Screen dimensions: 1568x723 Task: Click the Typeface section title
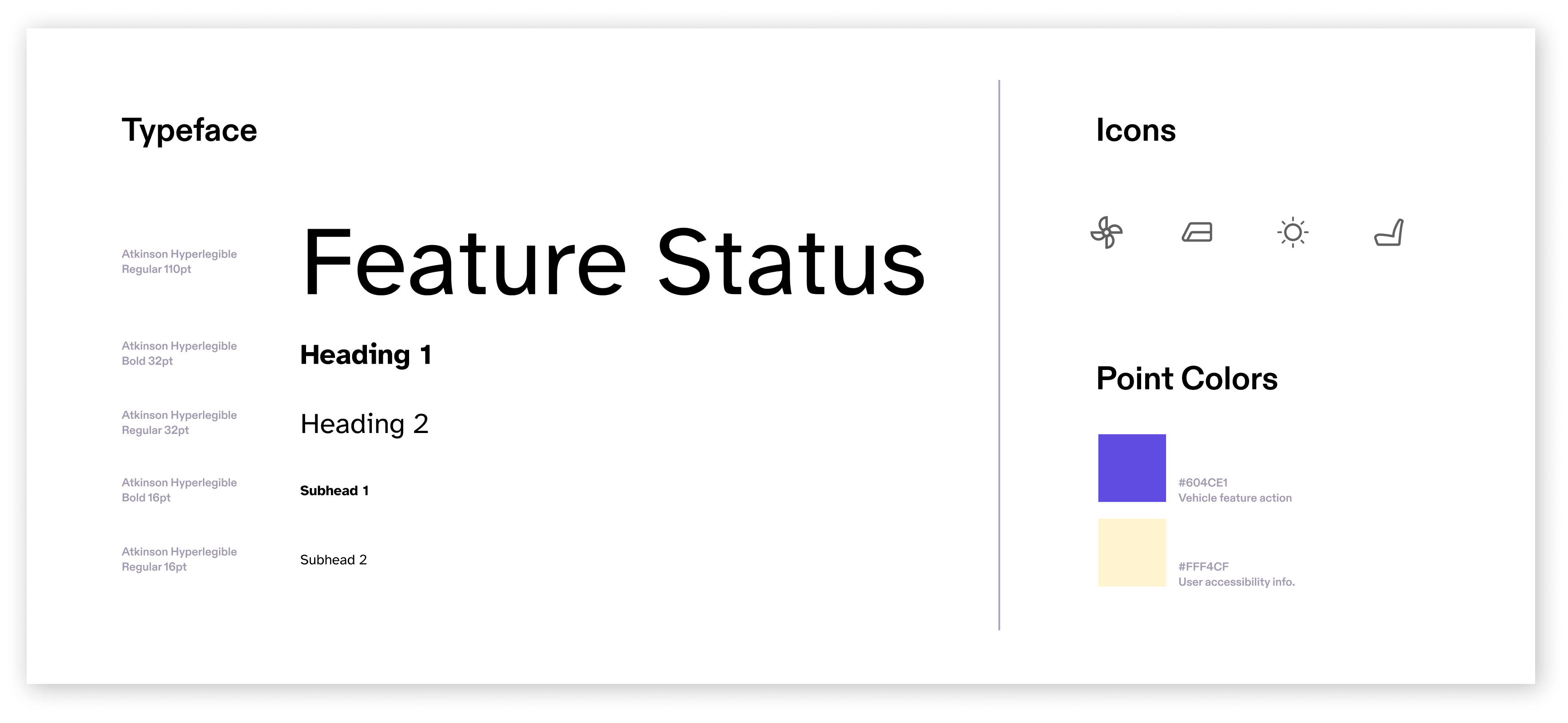click(x=189, y=130)
